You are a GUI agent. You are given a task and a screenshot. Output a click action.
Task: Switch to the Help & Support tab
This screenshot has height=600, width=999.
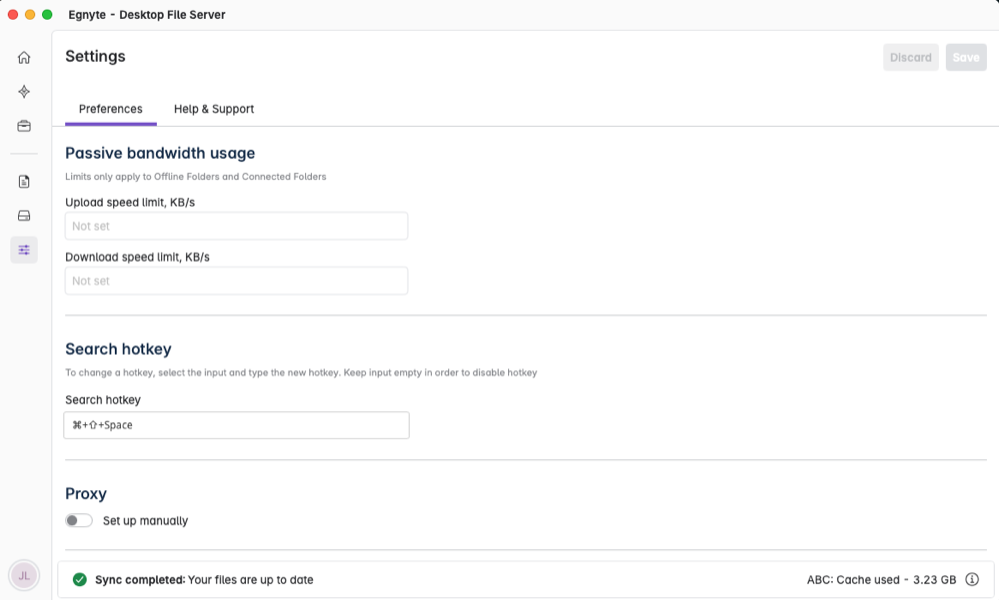[x=214, y=109]
